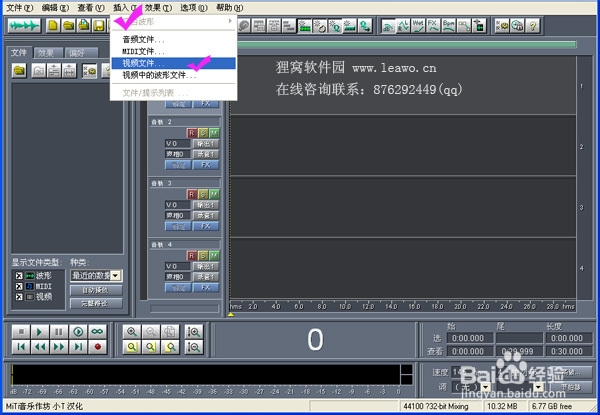Image resolution: width=600 pixels, height=415 pixels.
Task: Click the circled Play to end button
Action: [78, 332]
